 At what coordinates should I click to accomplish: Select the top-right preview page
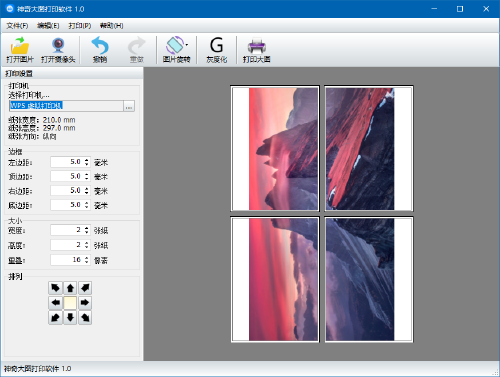click(369, 149)
